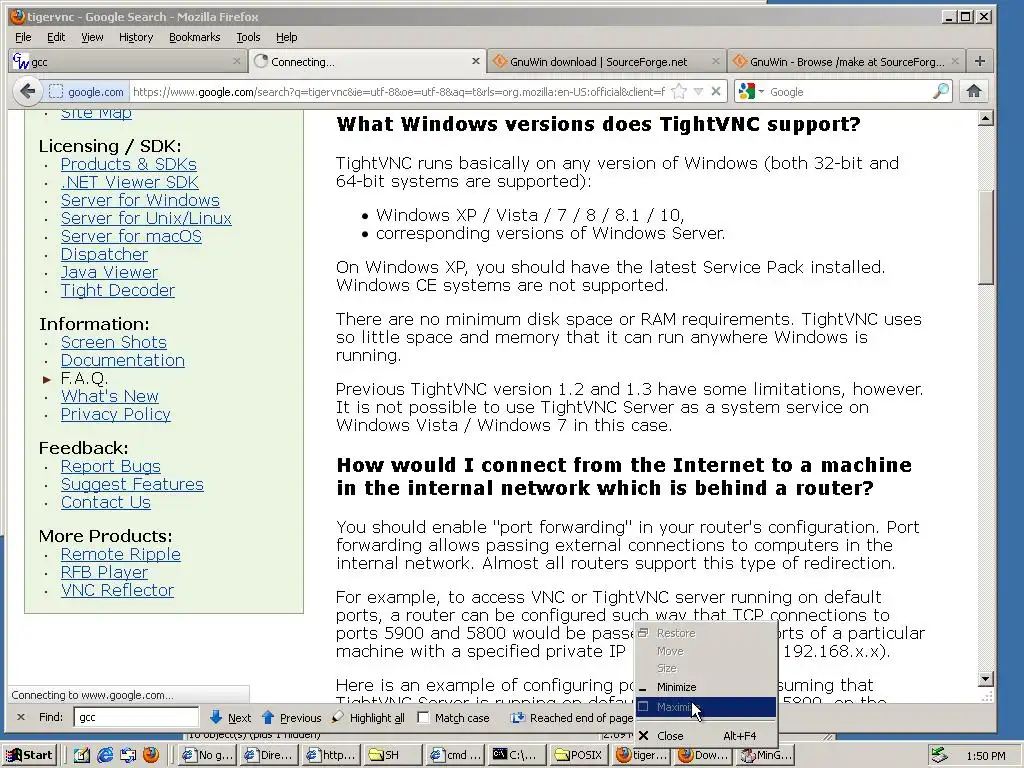Open a new tab with plus button
Image resolution: width=1024 pixels, height=768 pixels.
(x=980, y=61)
